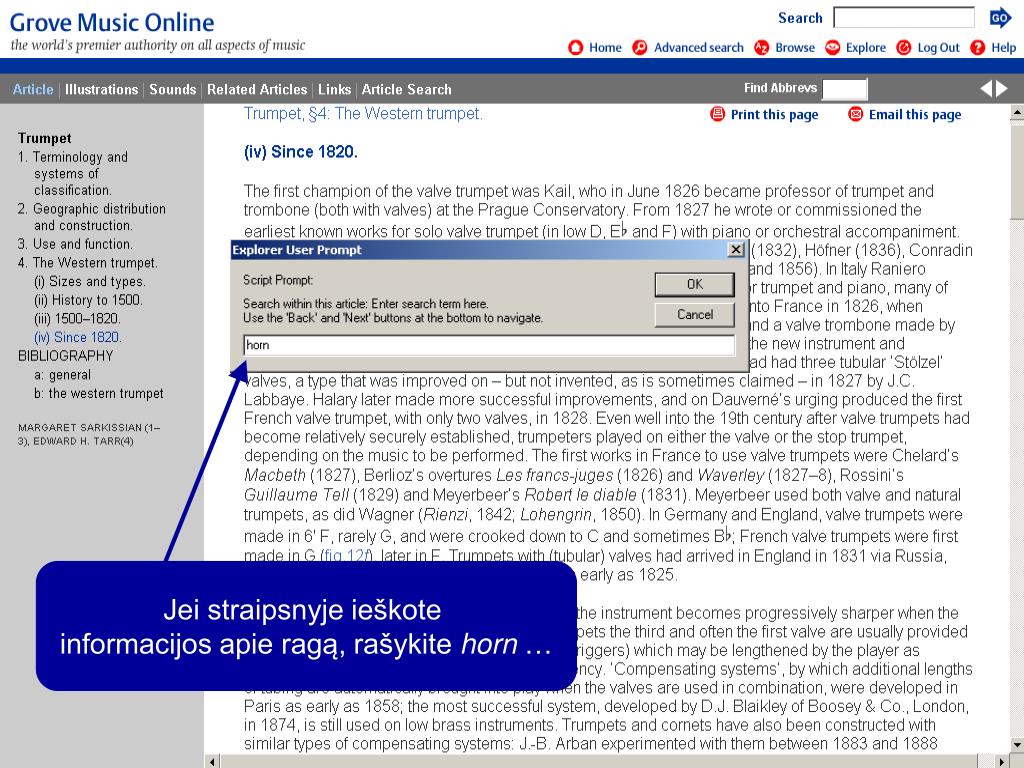Click the horizontal scrollbar right arrow

coord(1002,761)
